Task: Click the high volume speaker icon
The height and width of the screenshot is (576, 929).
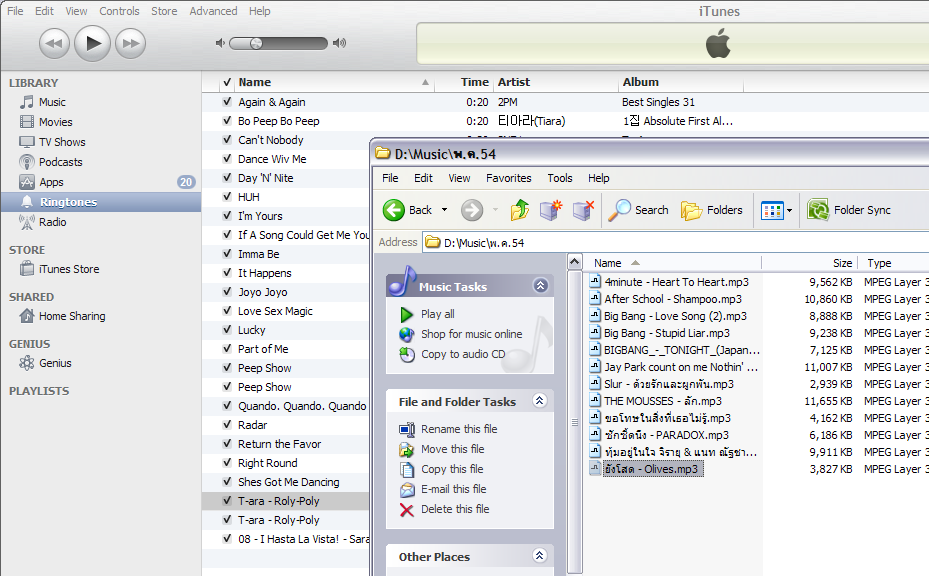Action: 339,43
